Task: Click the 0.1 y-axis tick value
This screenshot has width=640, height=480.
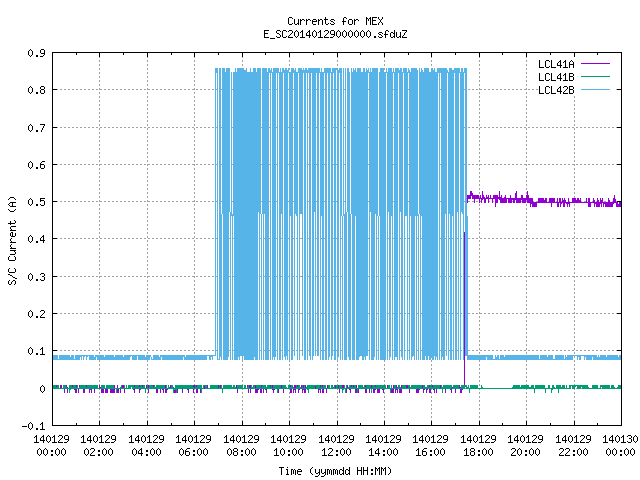Action: click(x=37, y=351)
